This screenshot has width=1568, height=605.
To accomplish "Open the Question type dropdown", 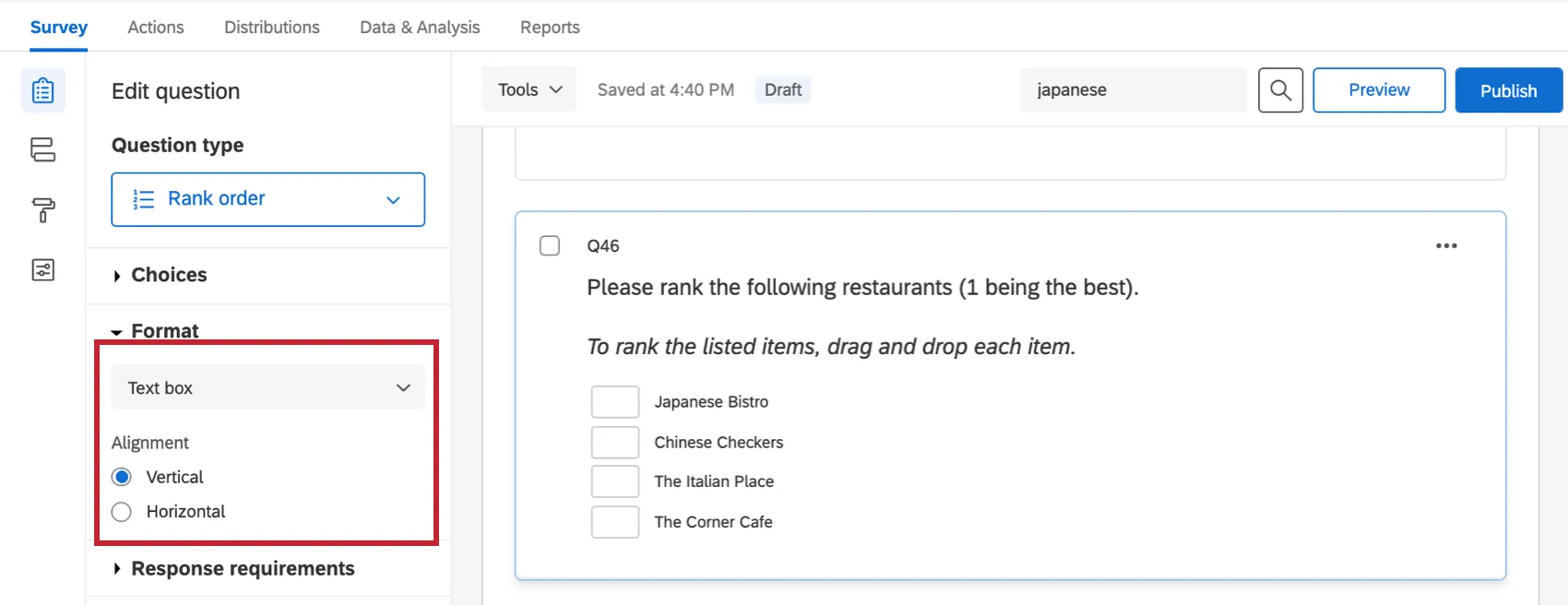I will [267, 199].
